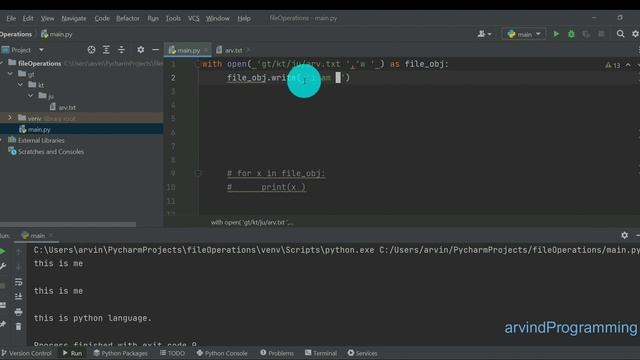This screenshot has height=360, width=640.
Task: Start debugging with the green bug icon
Action: (x=571, y=34)
